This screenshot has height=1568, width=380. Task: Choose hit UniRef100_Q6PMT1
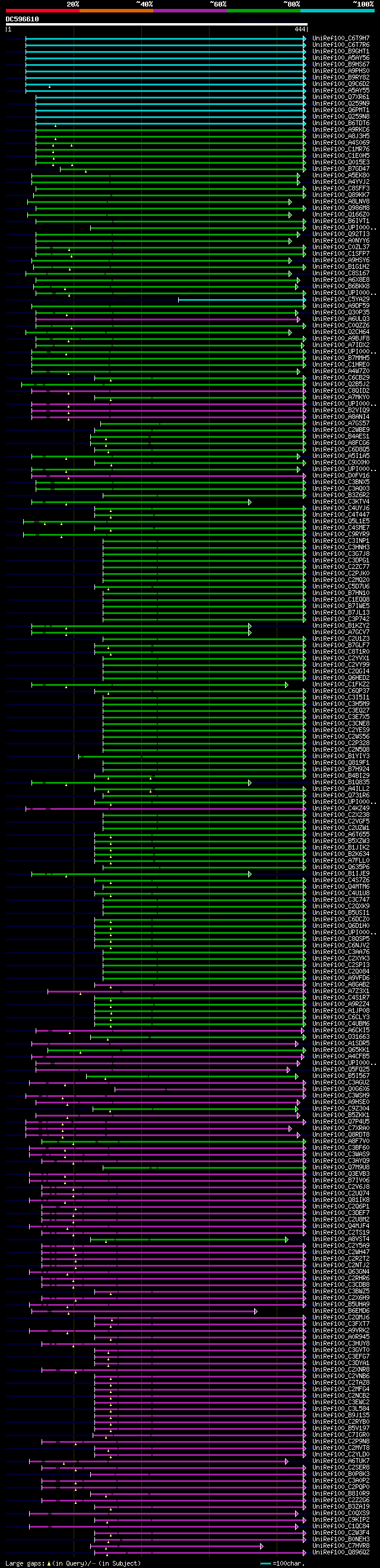tap(340, 110)
